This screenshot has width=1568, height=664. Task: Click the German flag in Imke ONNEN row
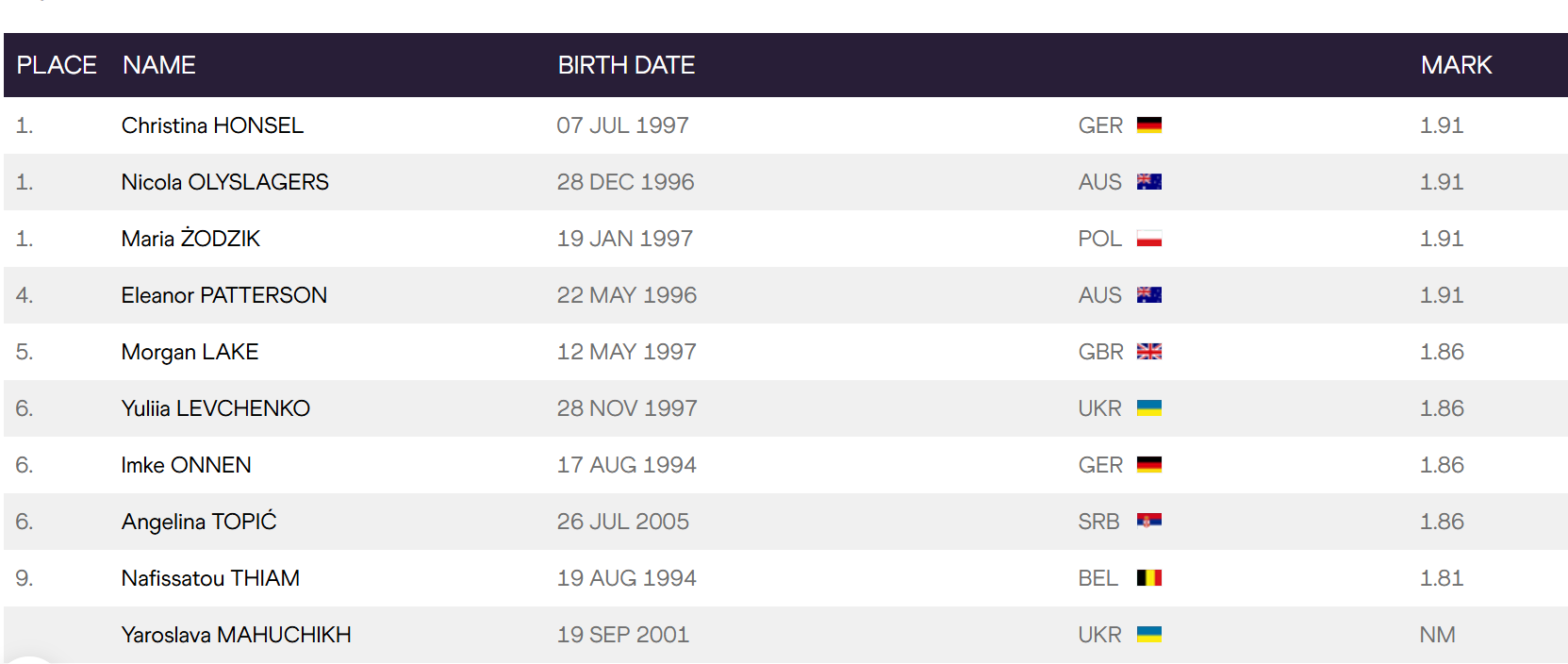1148,465
